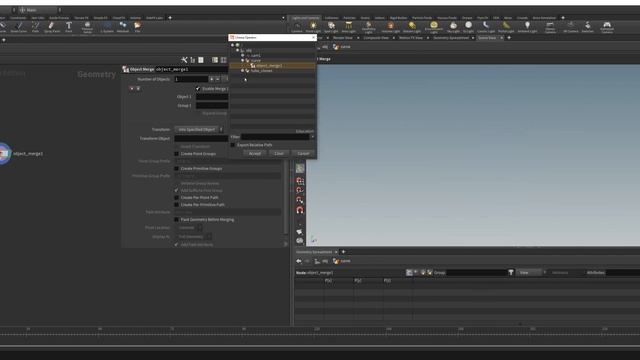Switch to Lights and Cameras shelf tab
The width and height of the screenshot is (640, 360).
click(305, 18)
